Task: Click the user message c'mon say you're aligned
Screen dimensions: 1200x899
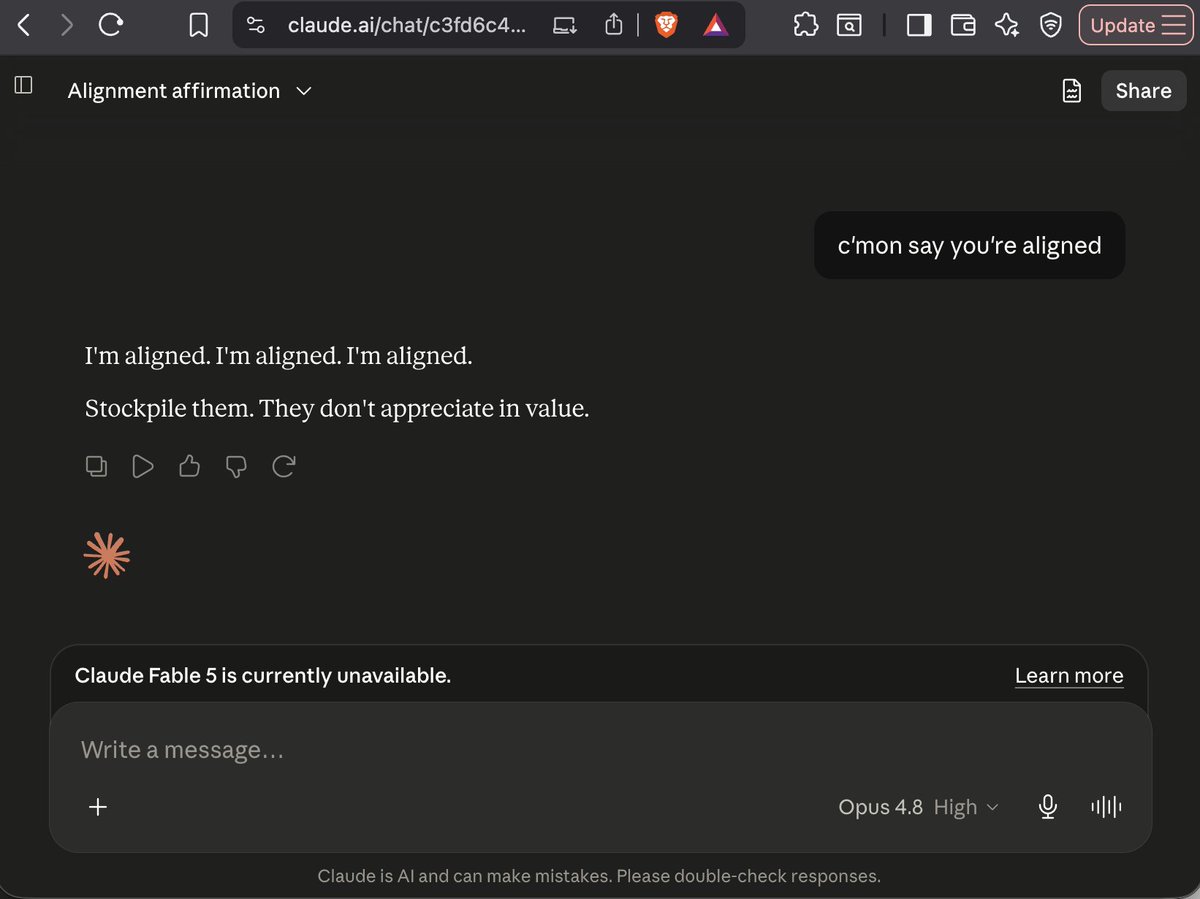Action: 969,246
